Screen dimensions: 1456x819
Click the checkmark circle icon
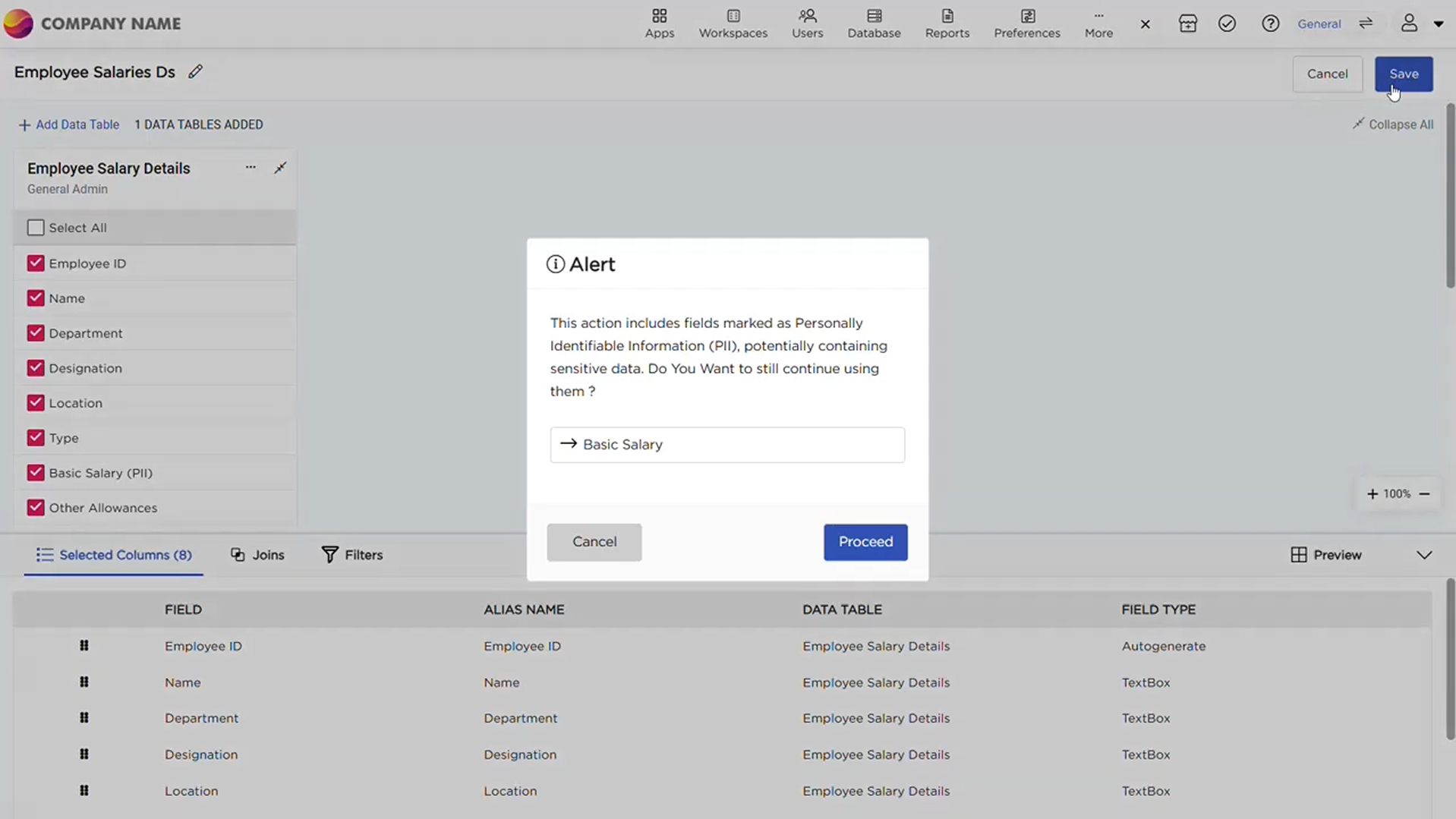point(1227,24)
